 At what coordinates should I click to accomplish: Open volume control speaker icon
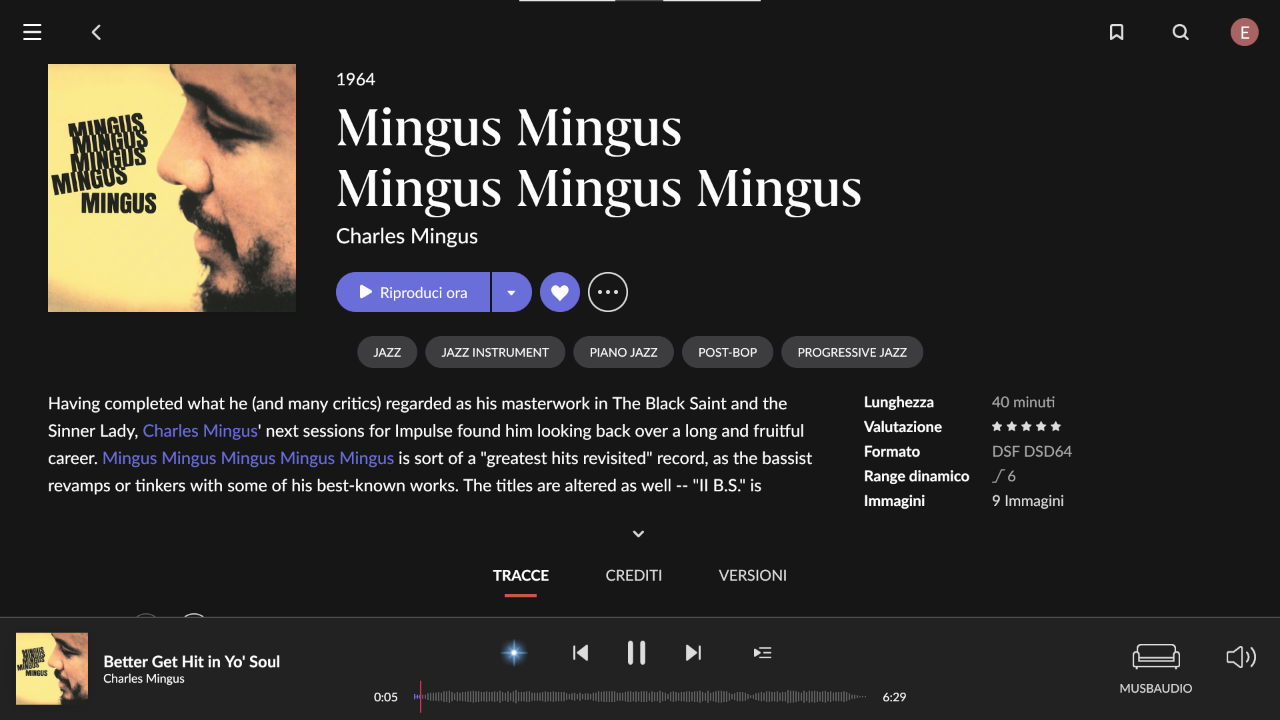tap(1241, 657)
